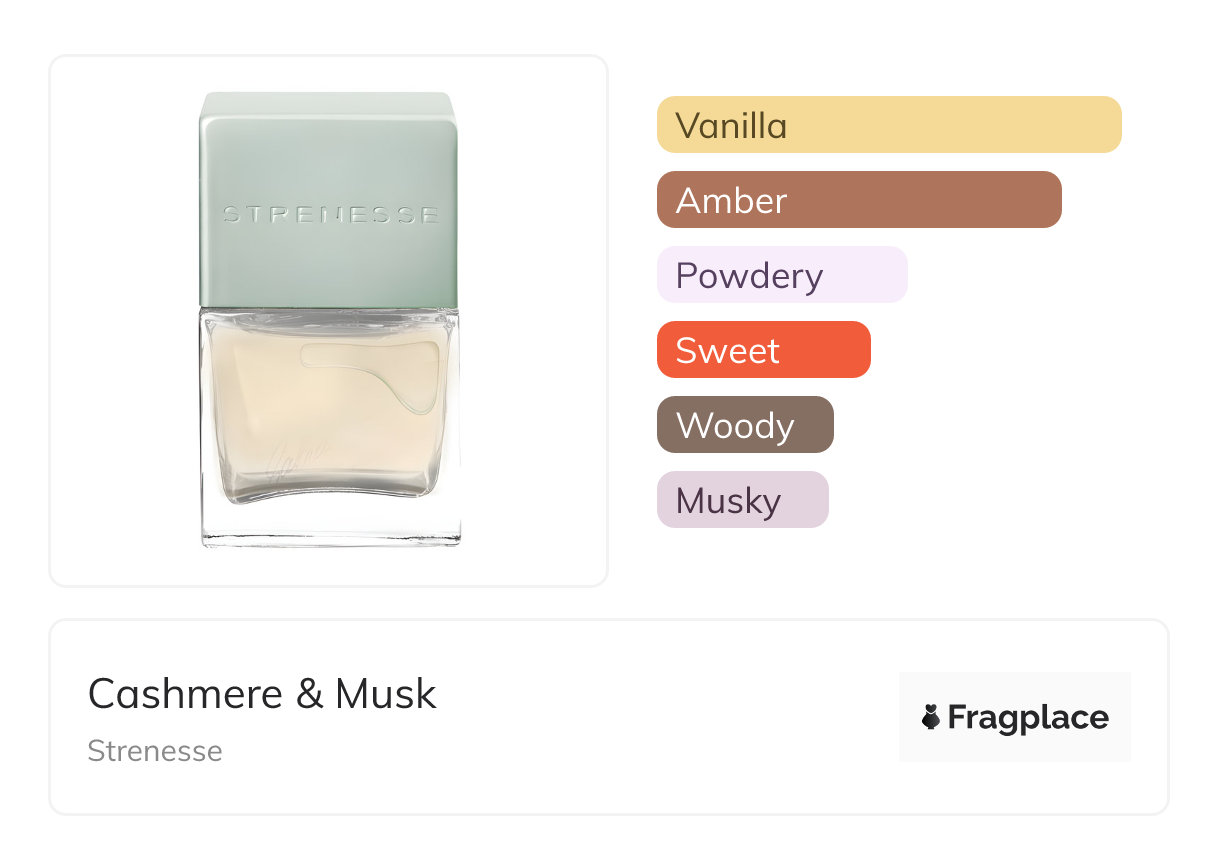Select the Amber accord bar
Viewport: 1218px width, 864px height.
click(858, 200)
